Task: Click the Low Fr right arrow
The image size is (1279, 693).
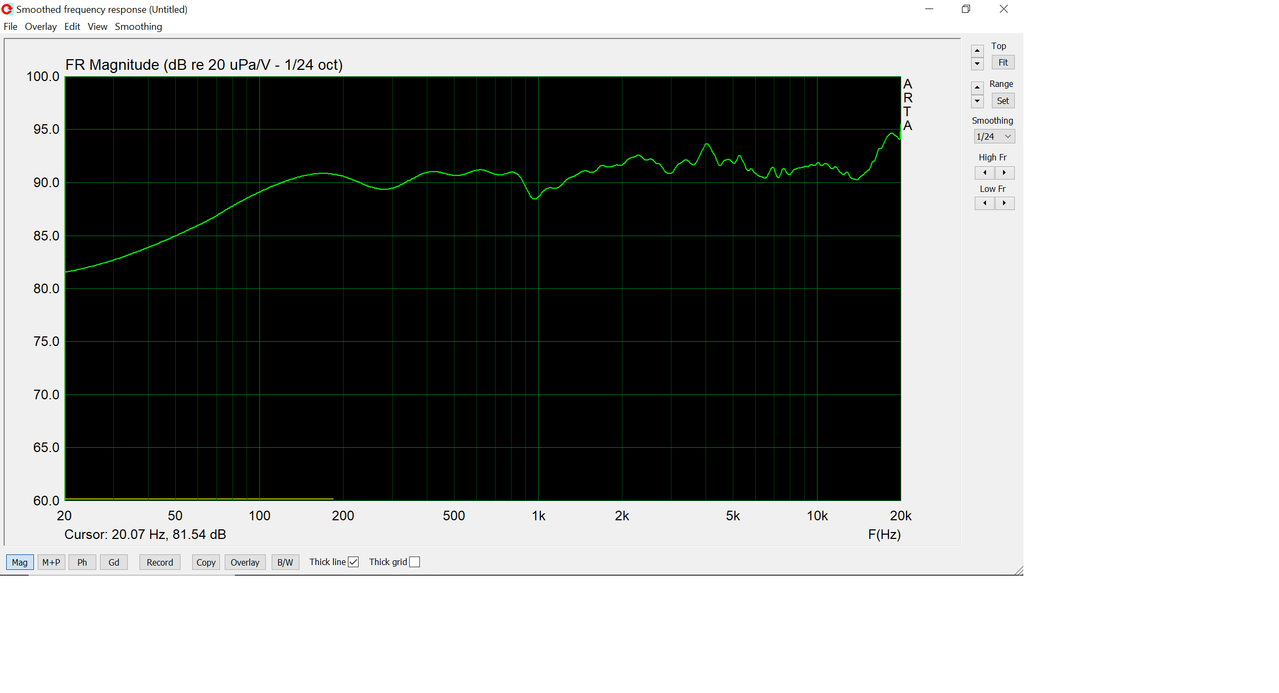Action: point(1005,203)
